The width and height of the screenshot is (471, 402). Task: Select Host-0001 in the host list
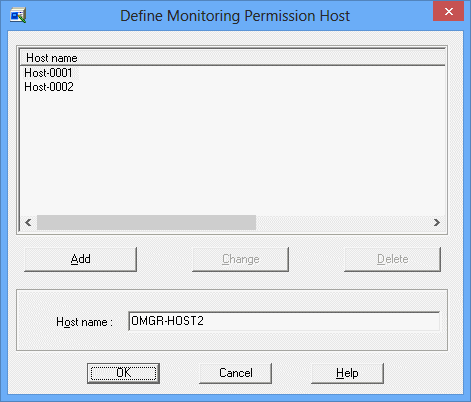point(48,73)
